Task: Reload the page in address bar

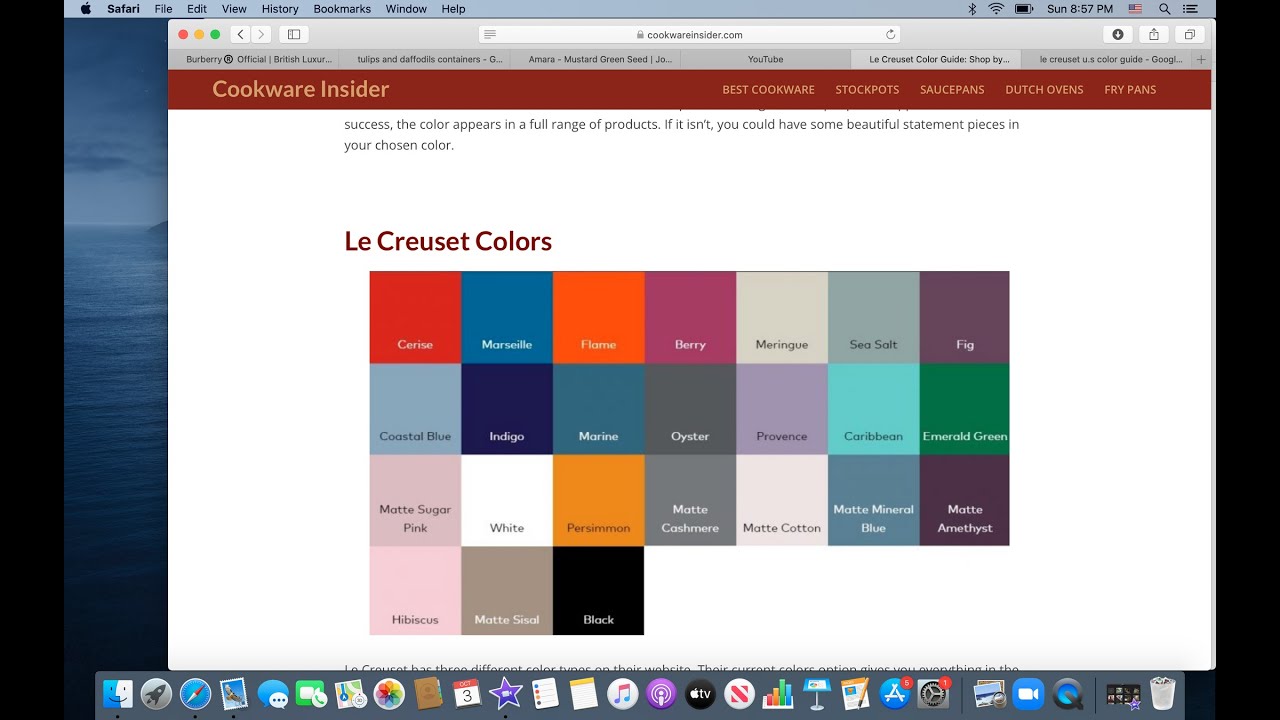Action: tap(890, 34)
